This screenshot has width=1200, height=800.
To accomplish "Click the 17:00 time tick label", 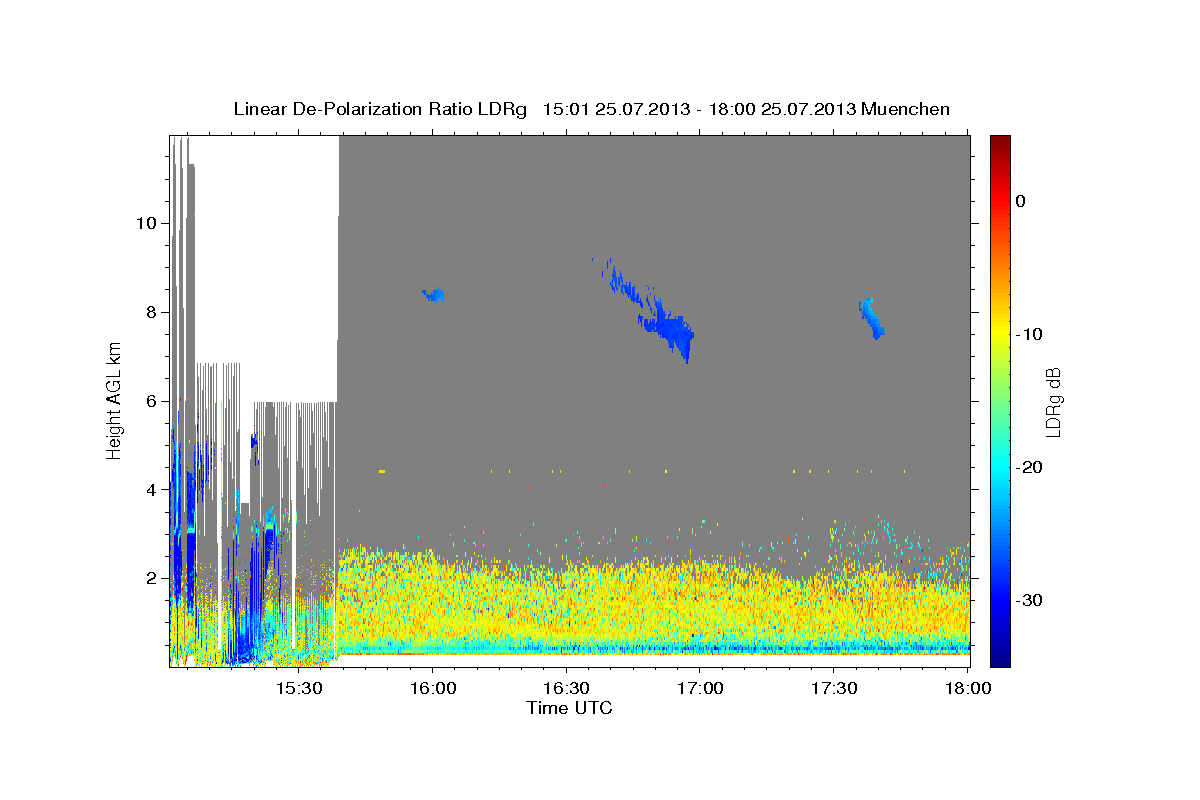I will (700, 689).
